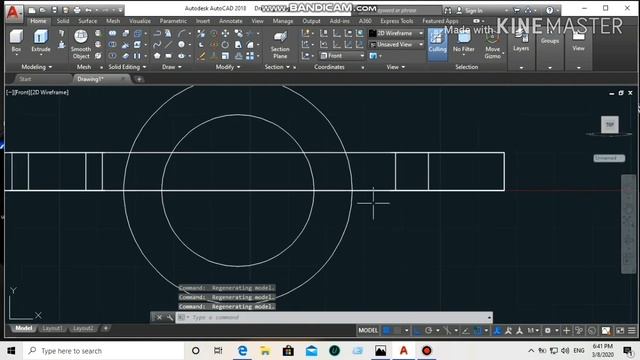Close the command line with X icon
Screen dimensions: 640x360
(x=160, y=317)
